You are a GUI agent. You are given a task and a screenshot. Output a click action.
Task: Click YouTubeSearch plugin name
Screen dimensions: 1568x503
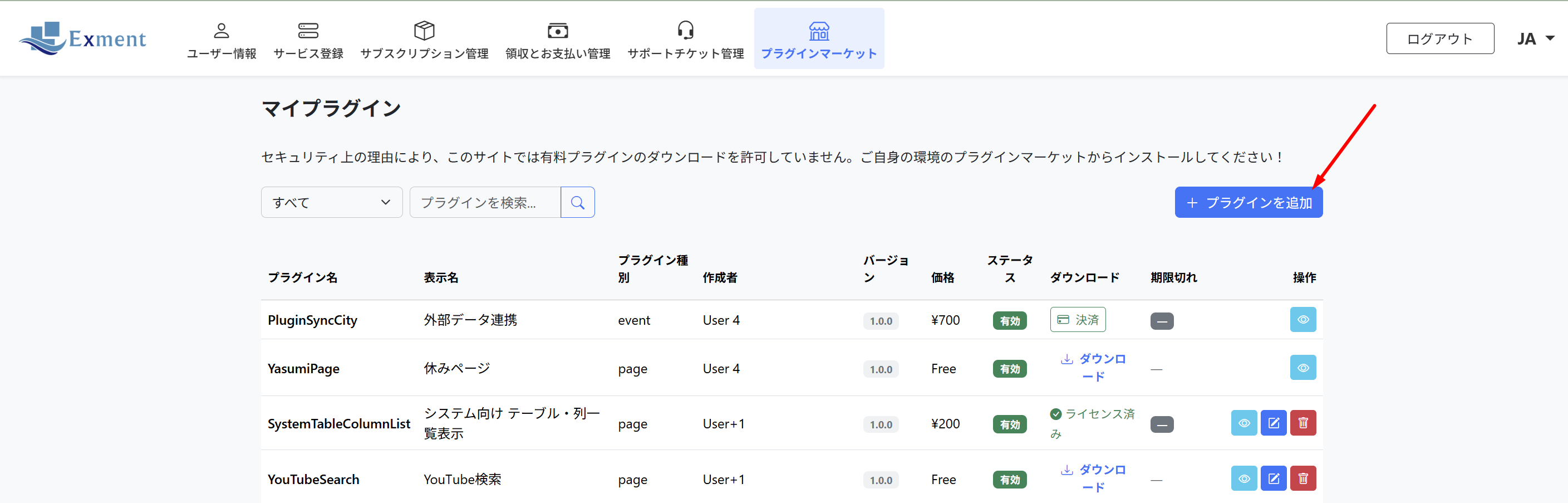point(313,480)
